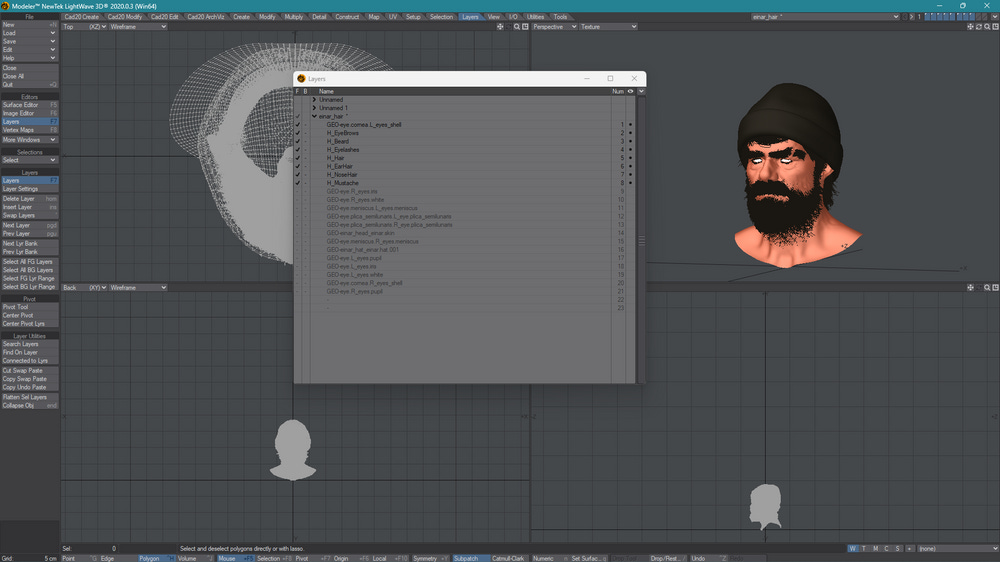Open the Texture render style dropdown
This screenshot has height=562, width=1000.
click(608, 27)
